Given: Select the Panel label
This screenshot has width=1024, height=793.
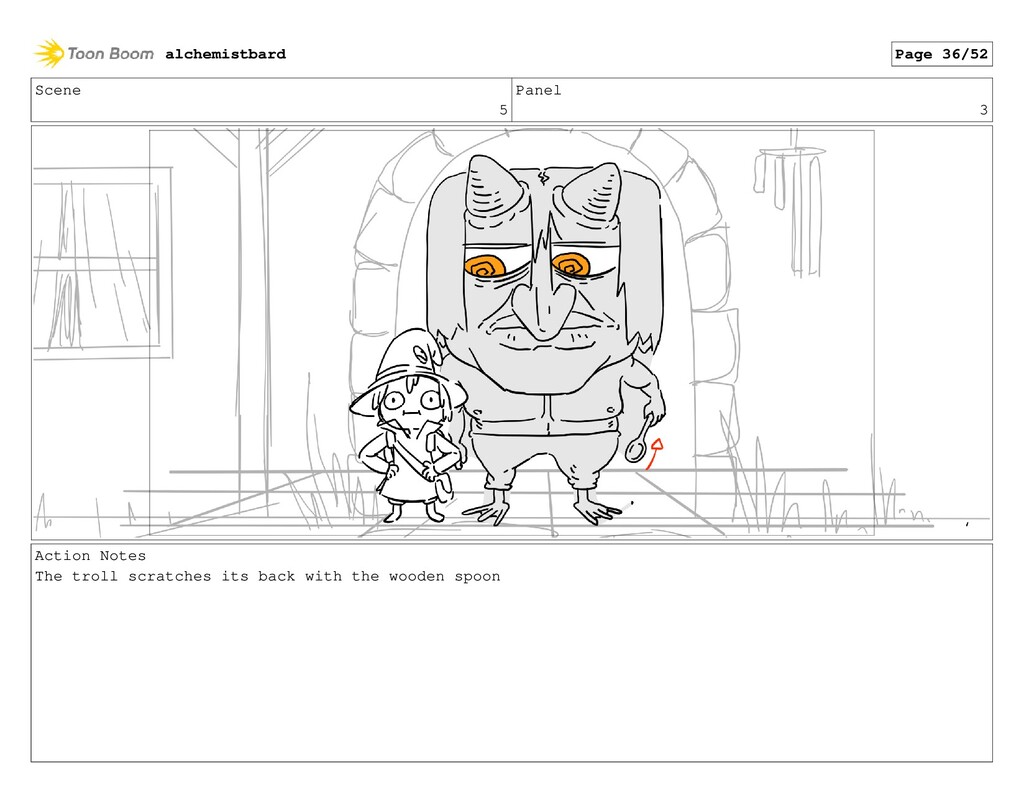Looking at the screenshot, I should pyautogui.click(x=538, y=90).
